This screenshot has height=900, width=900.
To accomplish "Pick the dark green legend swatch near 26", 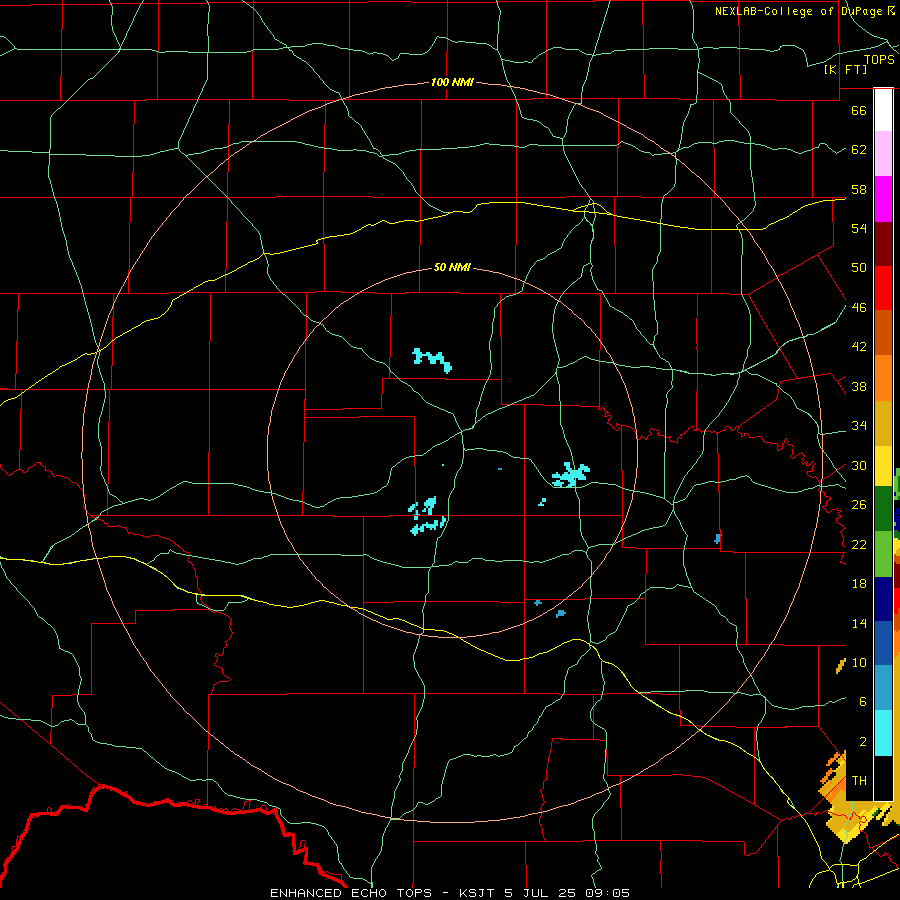I will click(x=883, y=509).
